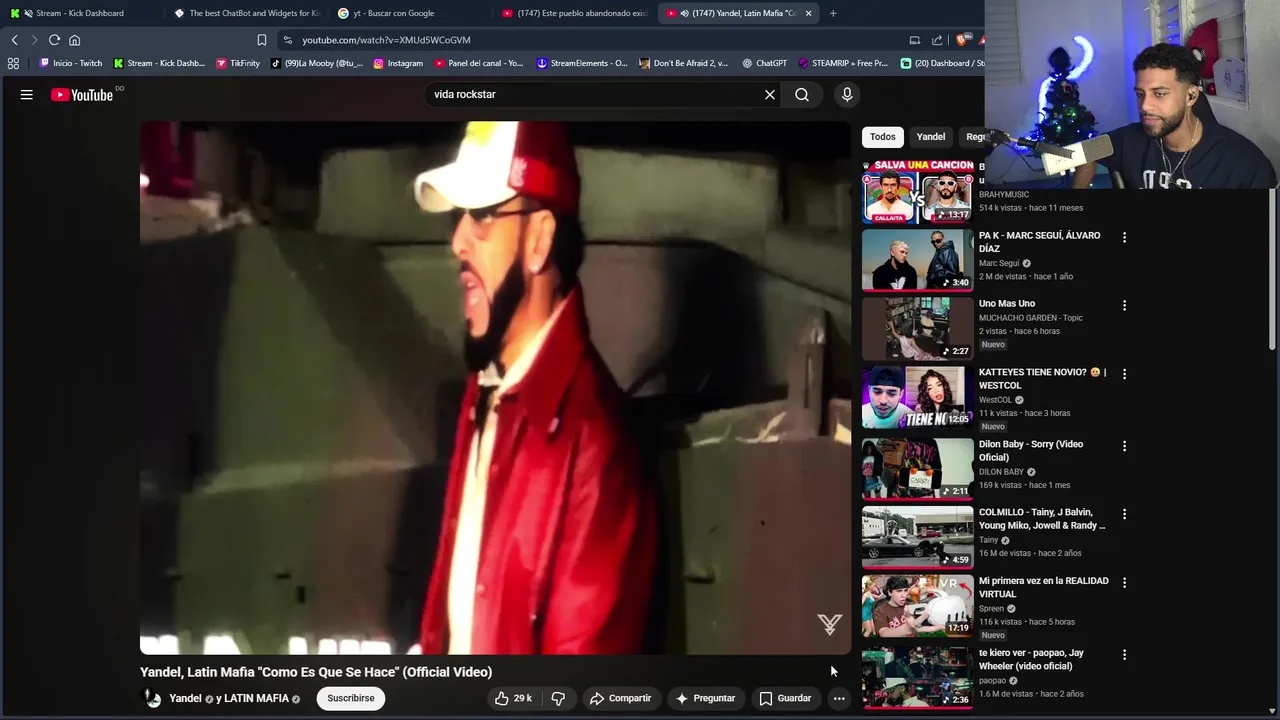Clear the search box with the X
The image size is (1280, 720).
[x=770, y=94]
